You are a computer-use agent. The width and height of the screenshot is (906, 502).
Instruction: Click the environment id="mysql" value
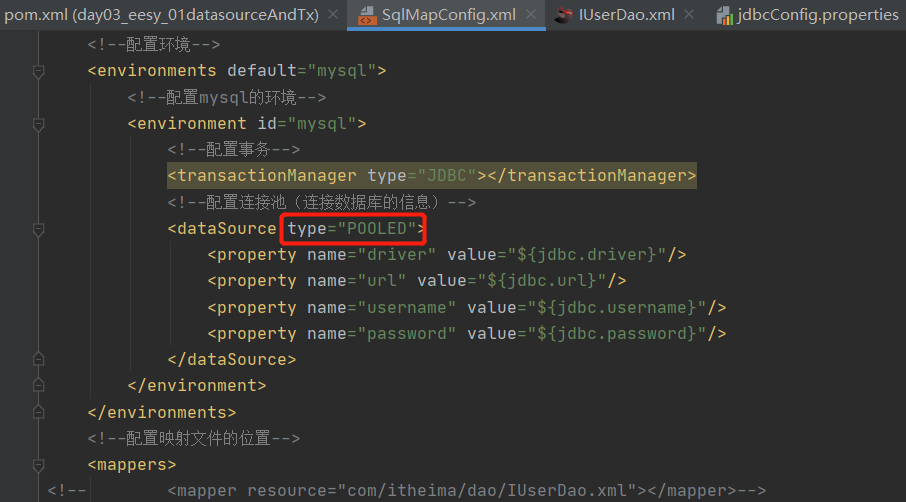coord(322,124)
